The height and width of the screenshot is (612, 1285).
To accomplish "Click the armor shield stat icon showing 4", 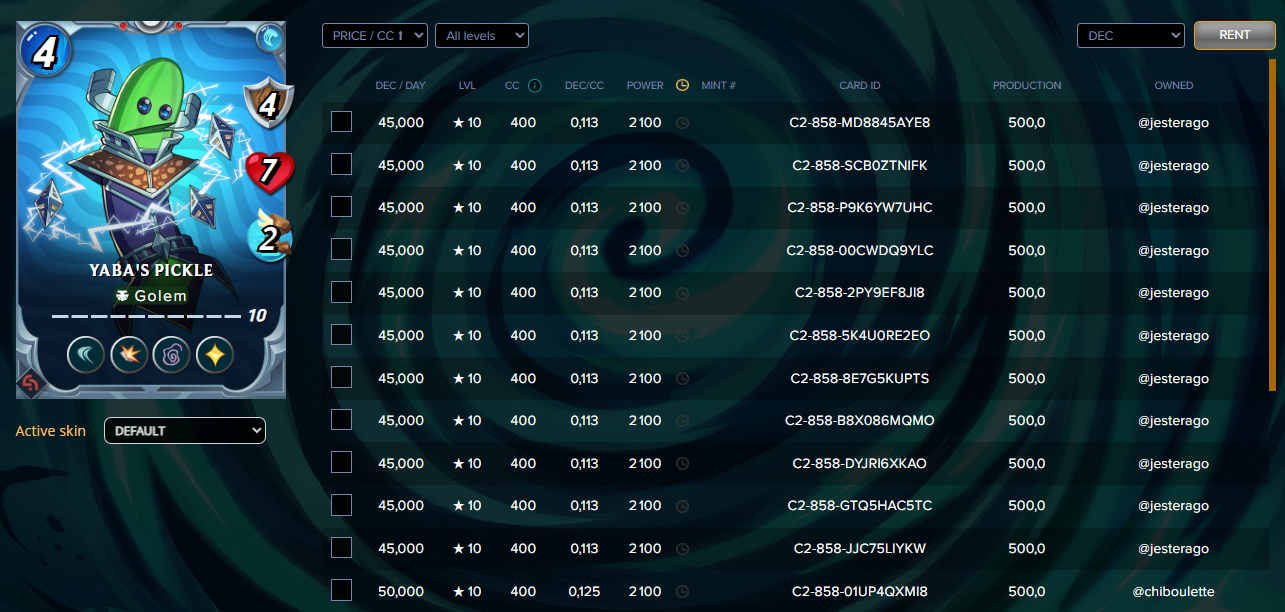I will 269,103.
